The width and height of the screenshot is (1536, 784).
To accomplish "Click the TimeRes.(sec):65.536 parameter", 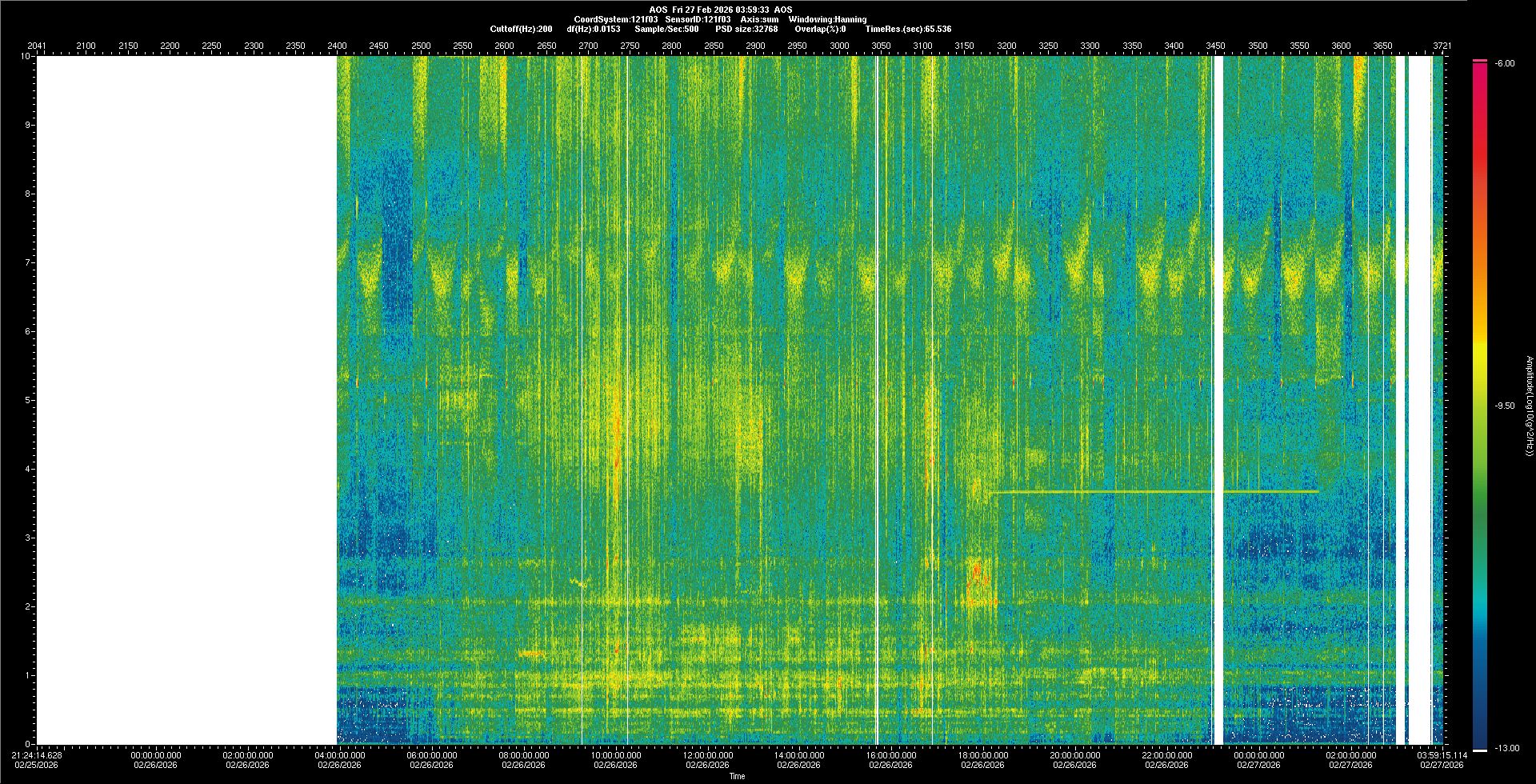I will (x=908, y=29).
